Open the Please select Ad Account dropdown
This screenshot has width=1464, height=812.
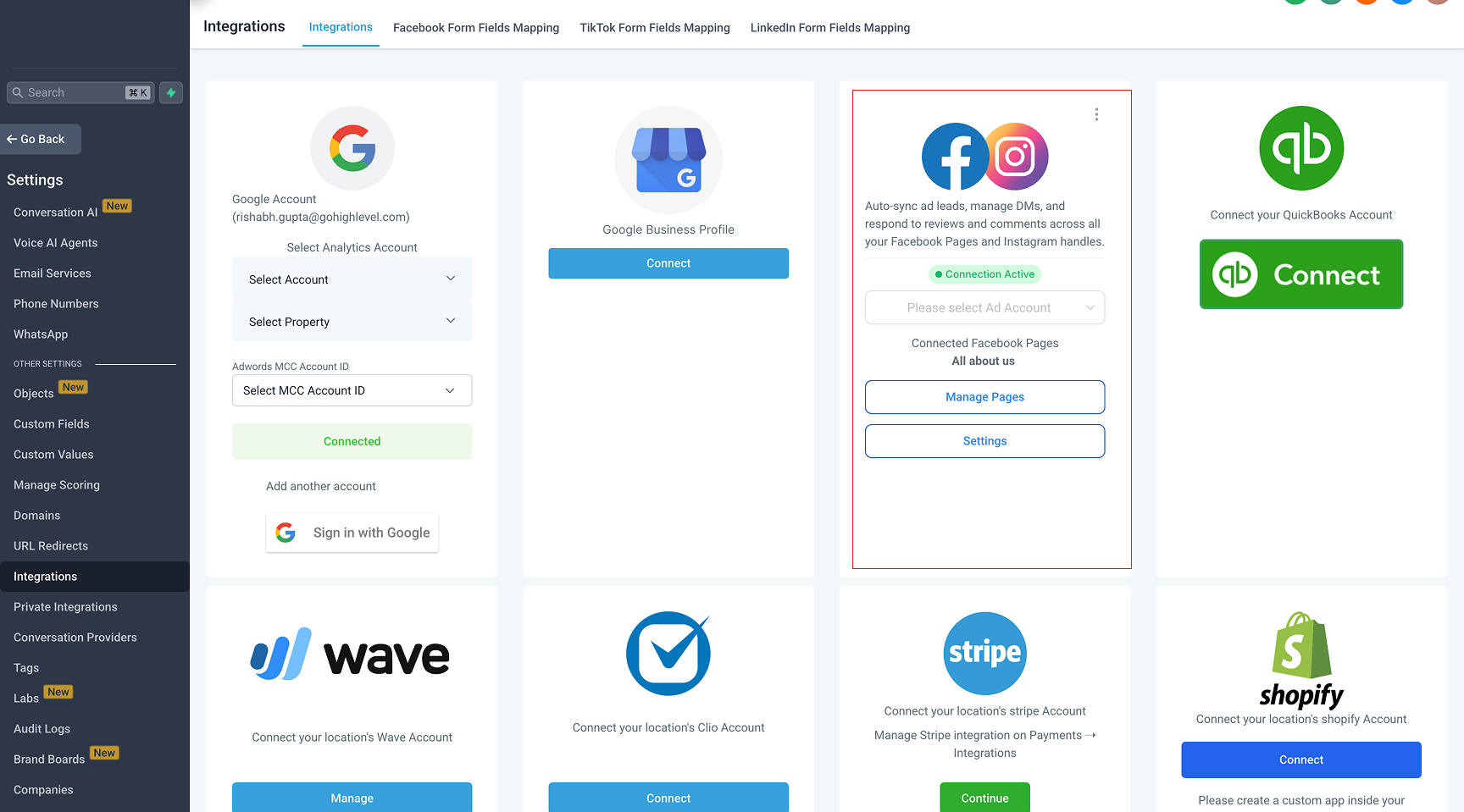985,307
